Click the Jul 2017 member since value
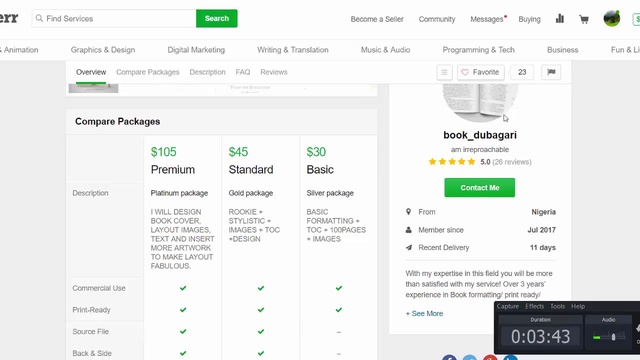The height and width of the screenshot is (360, 640). (x=541, y=230)
